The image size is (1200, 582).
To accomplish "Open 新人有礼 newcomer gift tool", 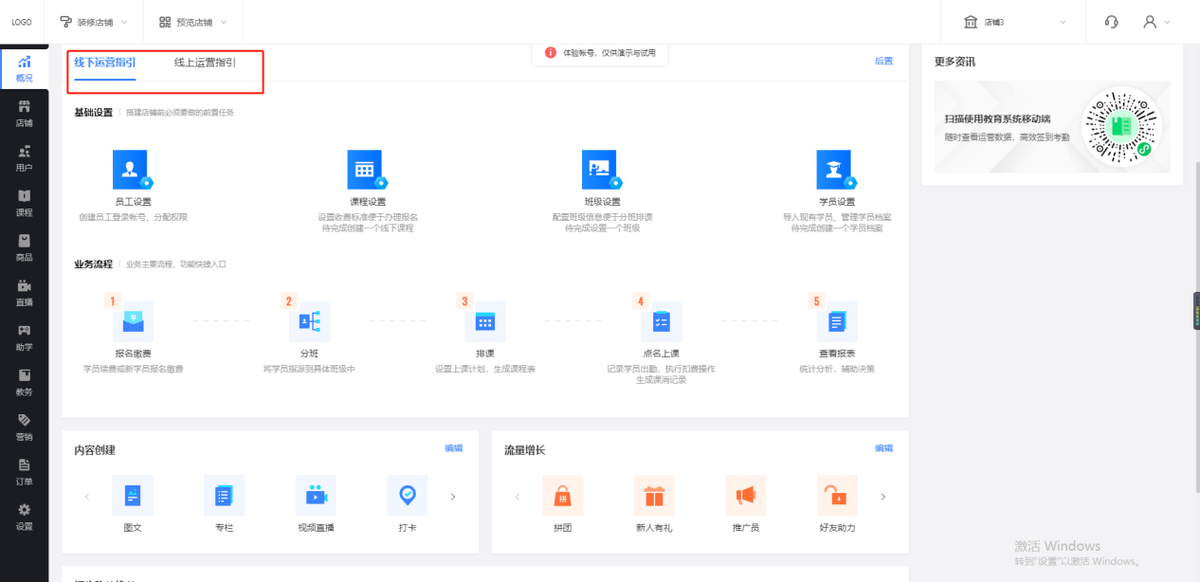I will (x=654, y=495).
